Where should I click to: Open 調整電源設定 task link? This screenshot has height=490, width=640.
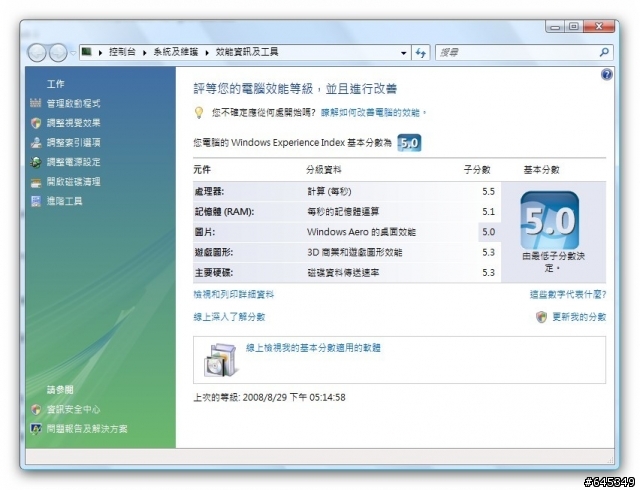pyautogui.click(x=73, y=162)
